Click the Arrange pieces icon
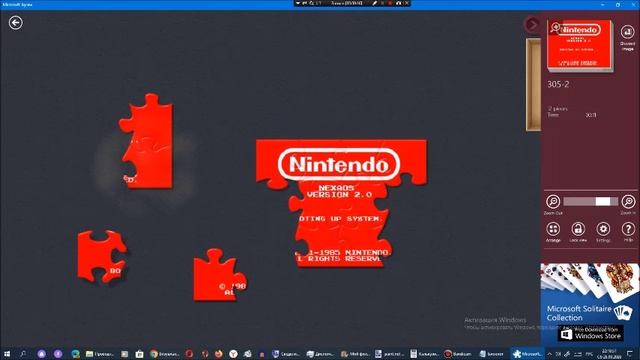 553,229
